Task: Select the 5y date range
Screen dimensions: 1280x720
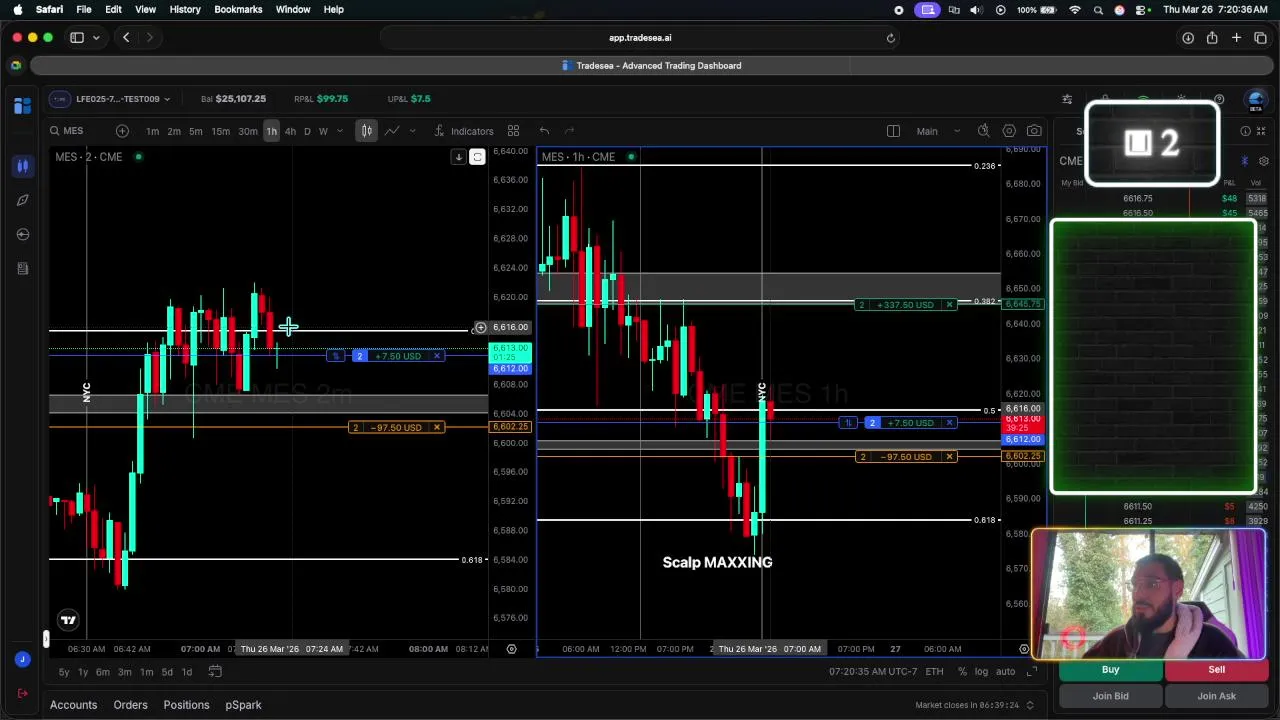Action: click(64, 672)
